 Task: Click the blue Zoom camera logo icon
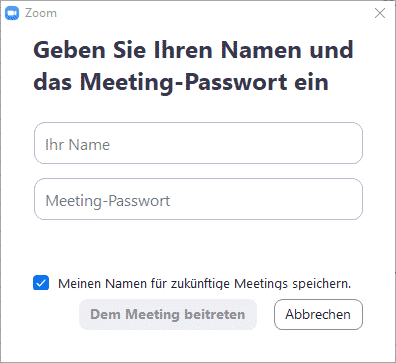12,13
